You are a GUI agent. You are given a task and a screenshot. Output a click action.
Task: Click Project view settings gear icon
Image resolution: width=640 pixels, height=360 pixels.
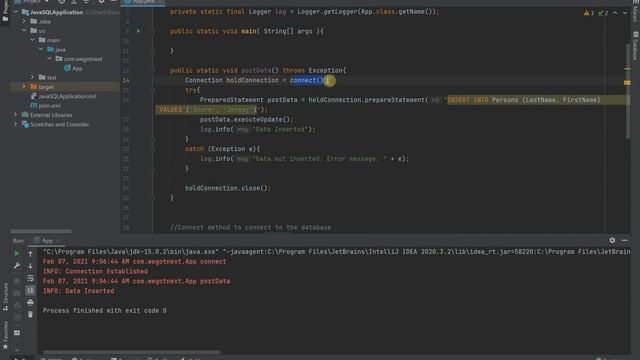(x=101, y=2)
